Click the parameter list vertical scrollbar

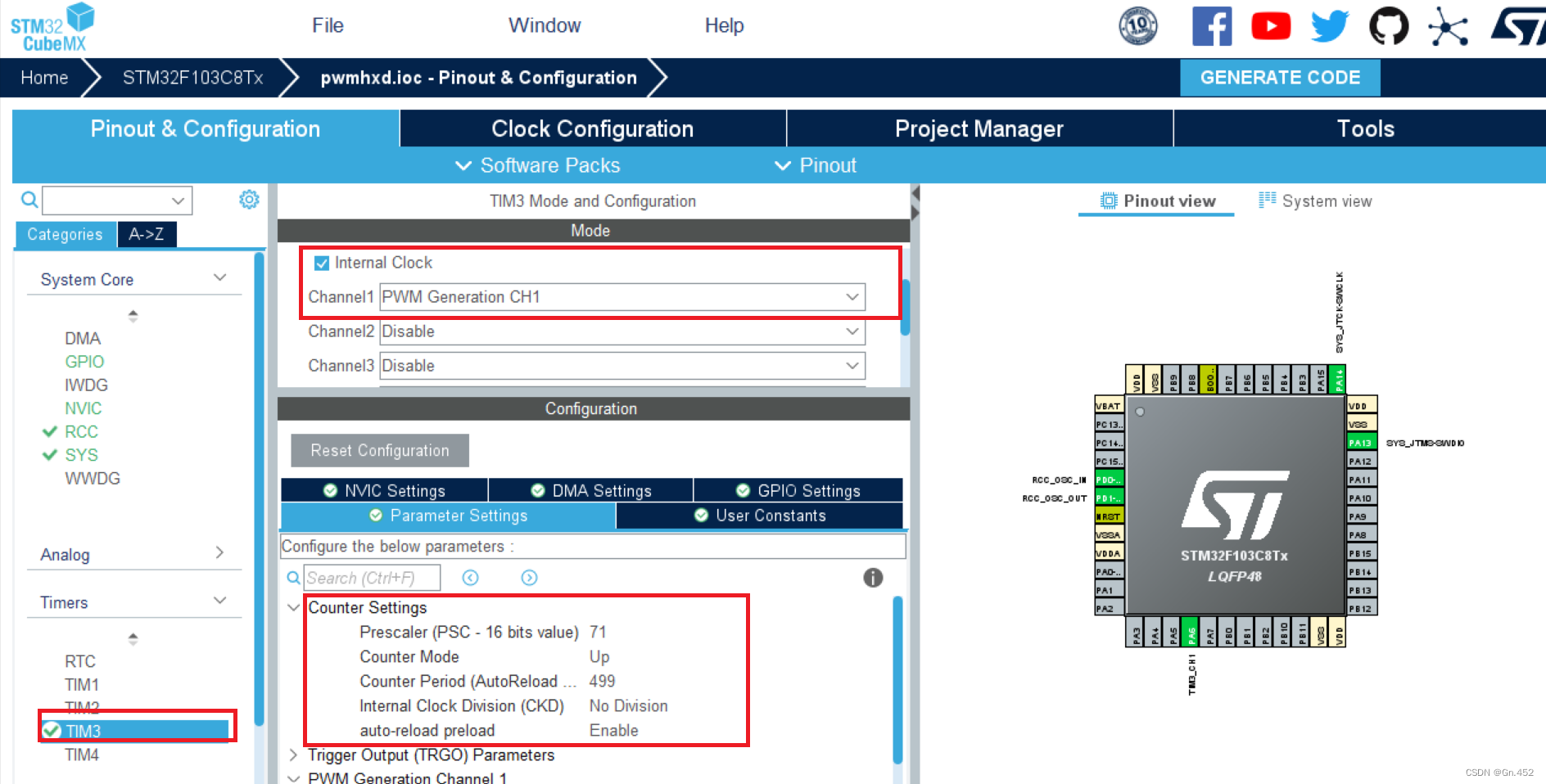click(x=897, y=679)
